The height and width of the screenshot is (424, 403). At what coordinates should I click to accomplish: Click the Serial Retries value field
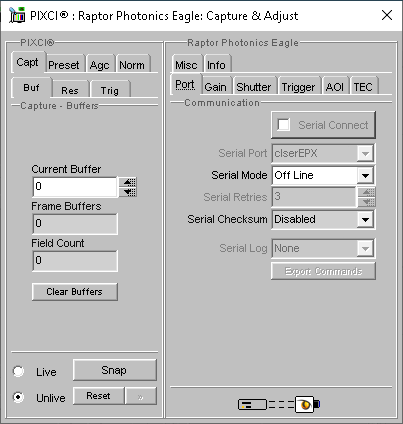[314, 197]
